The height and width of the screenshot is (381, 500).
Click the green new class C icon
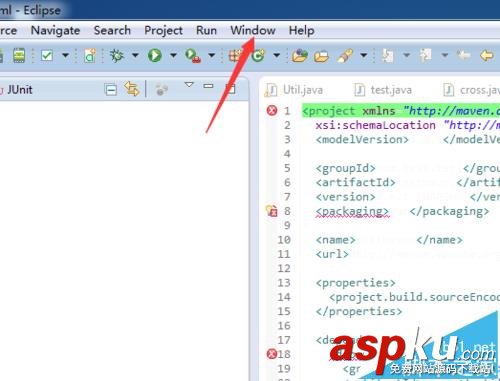(258, 55)
